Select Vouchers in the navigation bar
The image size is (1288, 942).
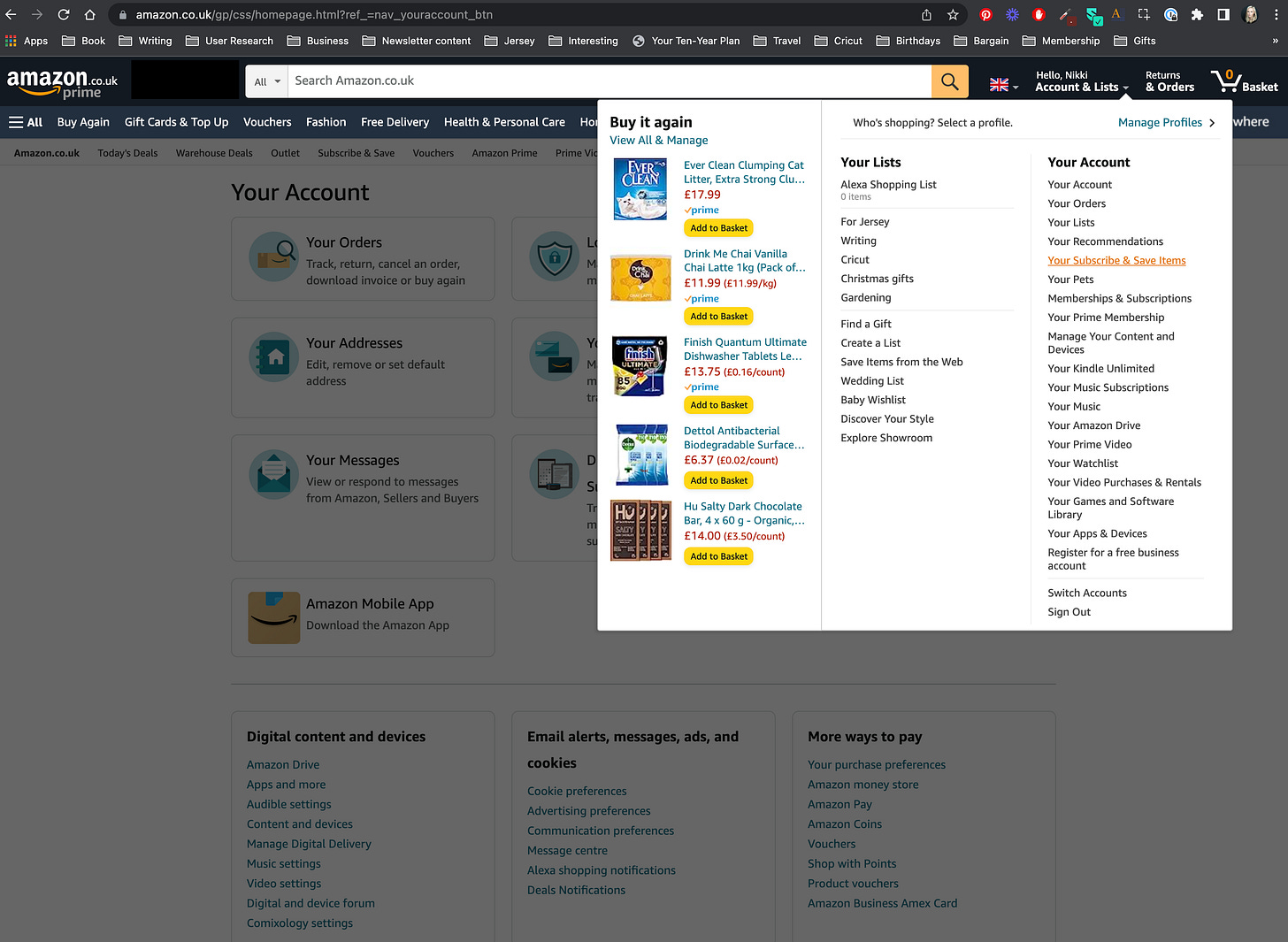(x=267, y=122)
